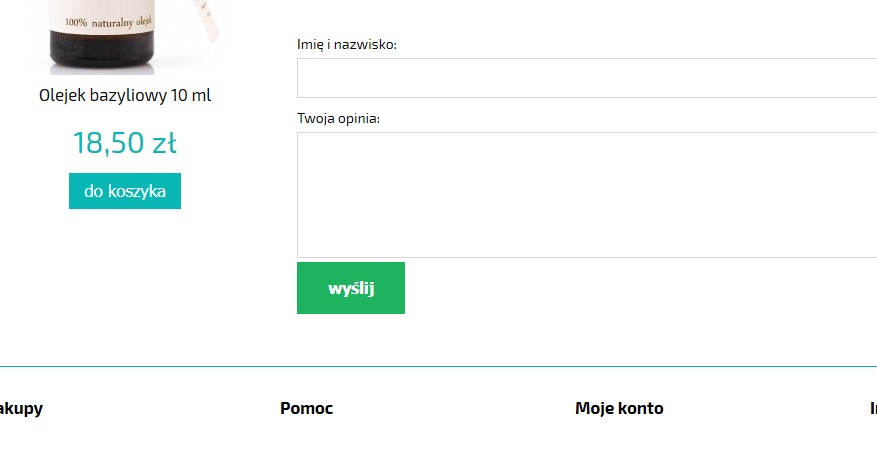Submit the review with wyślij button

click(x=351, y=288)
